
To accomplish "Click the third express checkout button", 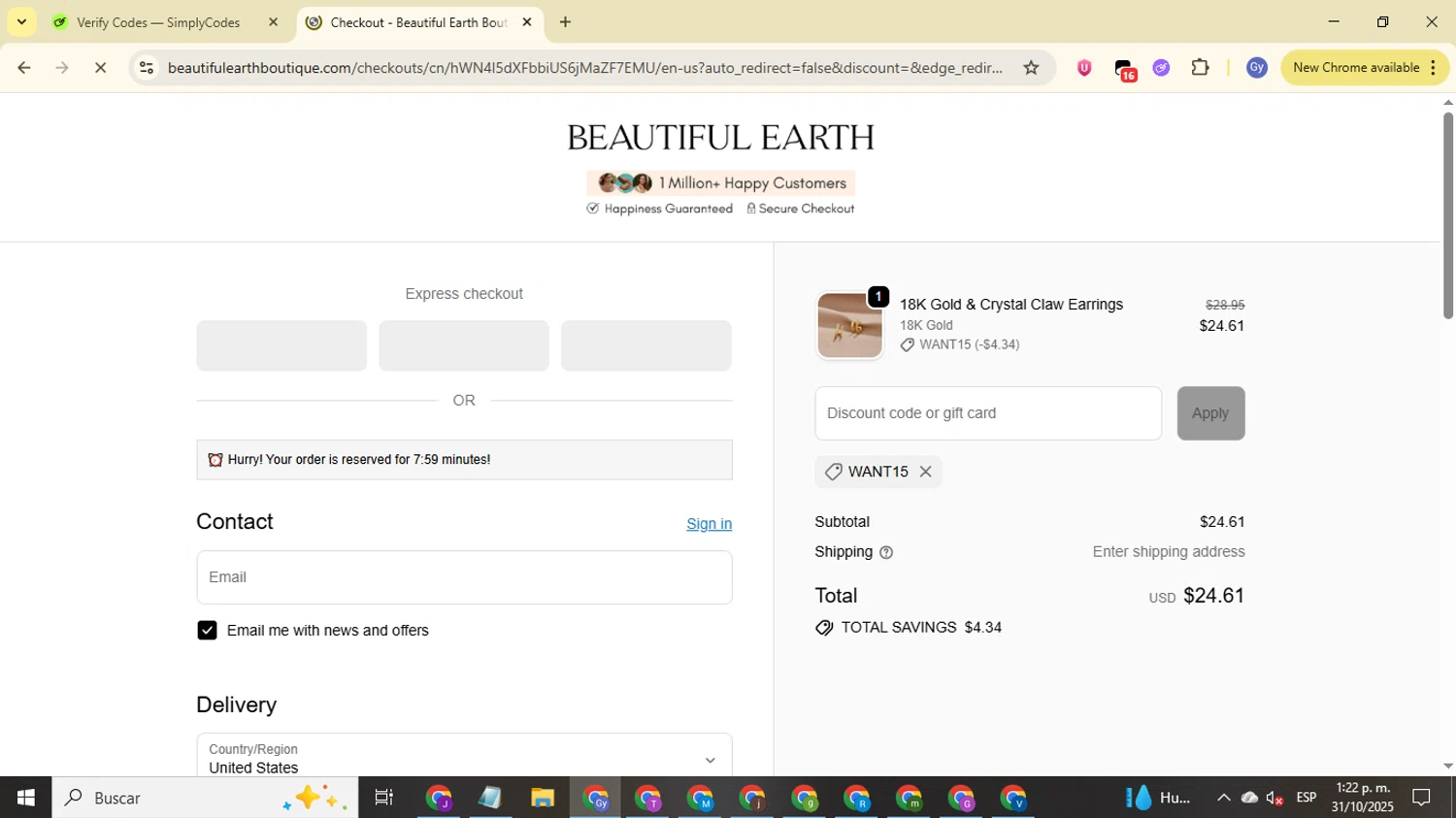I will [646, 345].
